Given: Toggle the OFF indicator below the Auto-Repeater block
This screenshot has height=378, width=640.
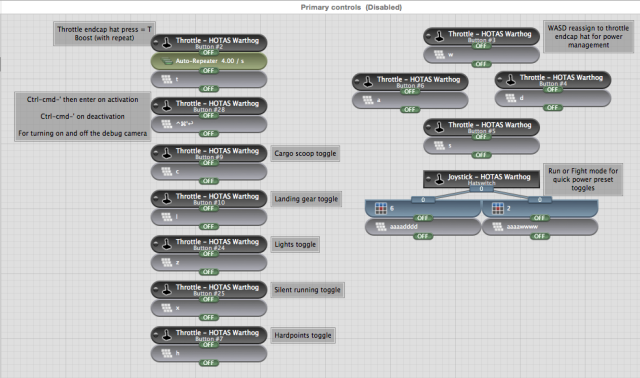Looking at the screenshot, I should [209, 71].
